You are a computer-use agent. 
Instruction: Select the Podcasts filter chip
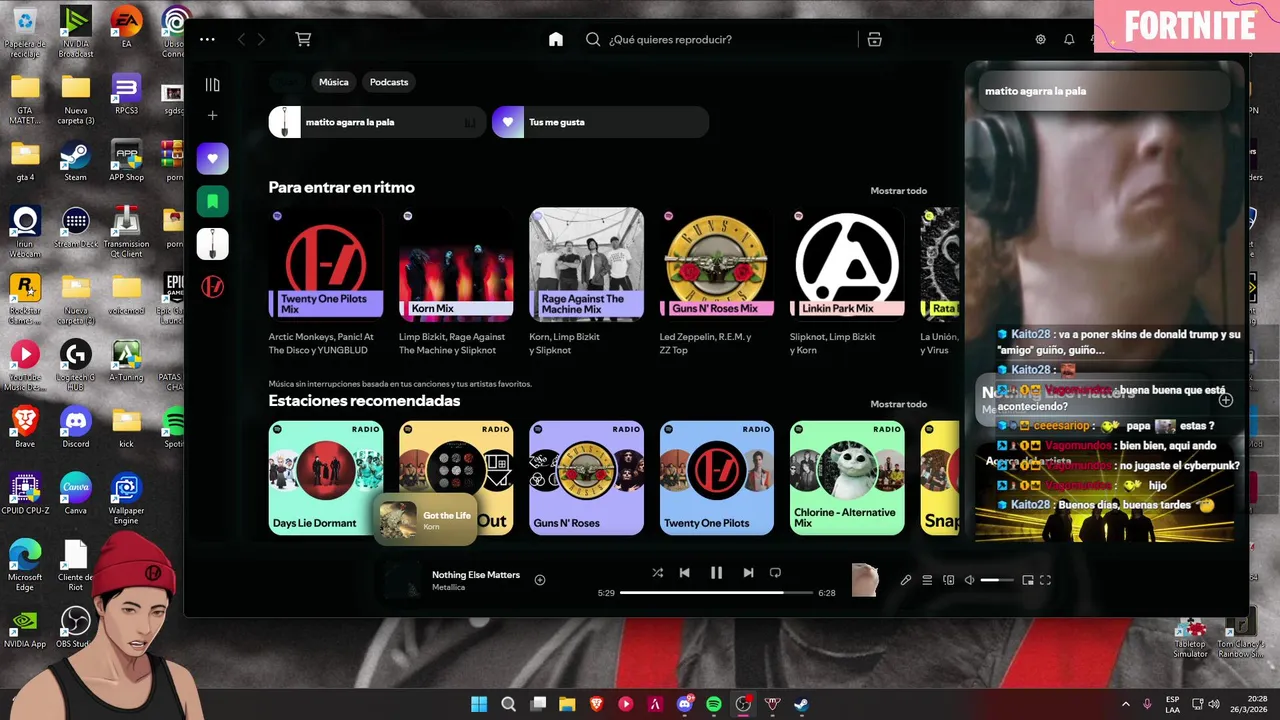pos(389,82)
